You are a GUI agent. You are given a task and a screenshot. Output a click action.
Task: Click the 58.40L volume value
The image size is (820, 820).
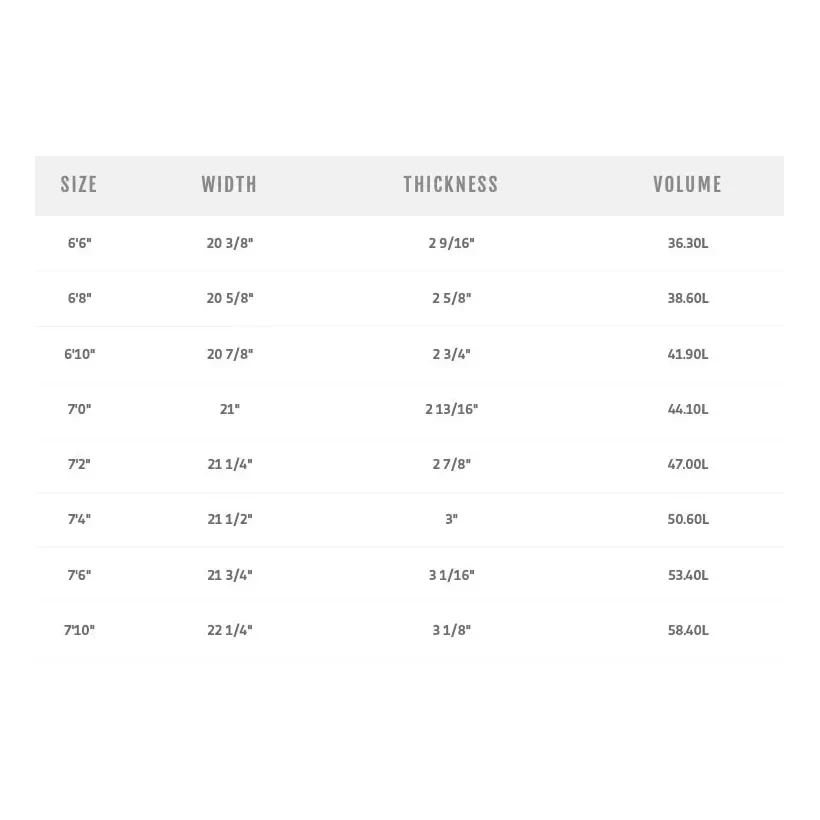688,630
